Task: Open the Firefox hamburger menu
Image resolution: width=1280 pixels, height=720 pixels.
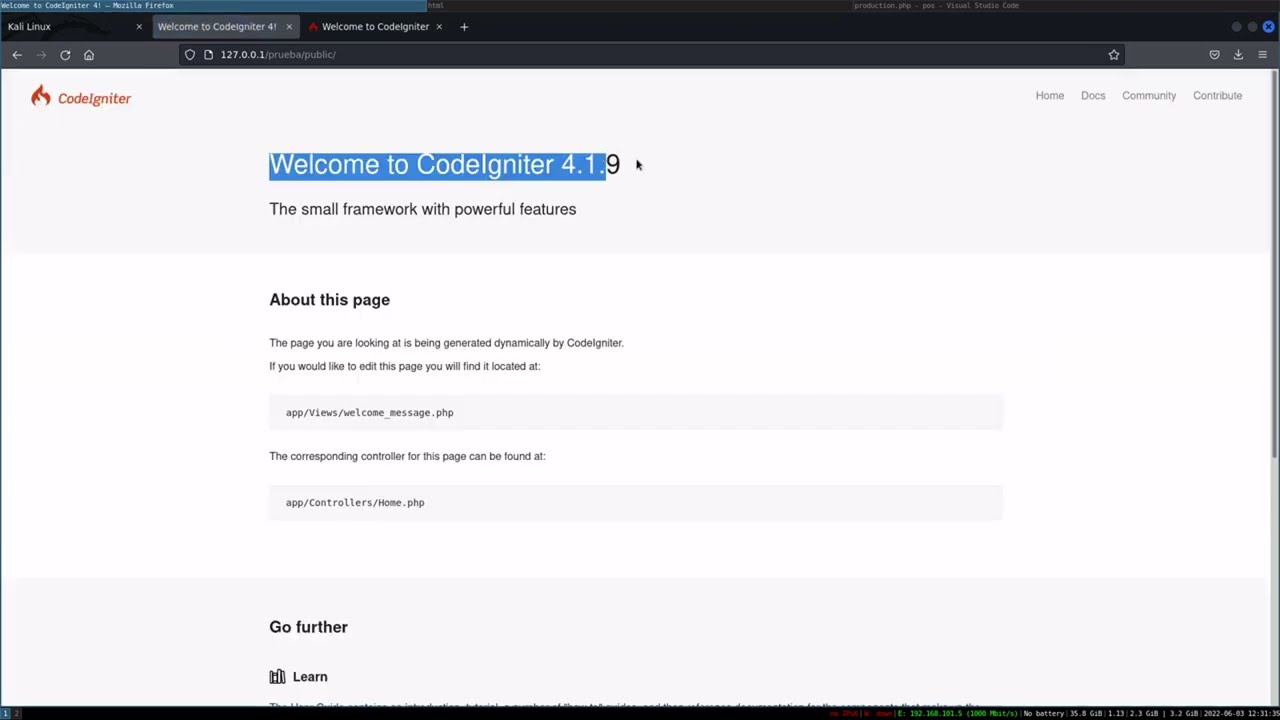Action: (x=1262, y=55)
